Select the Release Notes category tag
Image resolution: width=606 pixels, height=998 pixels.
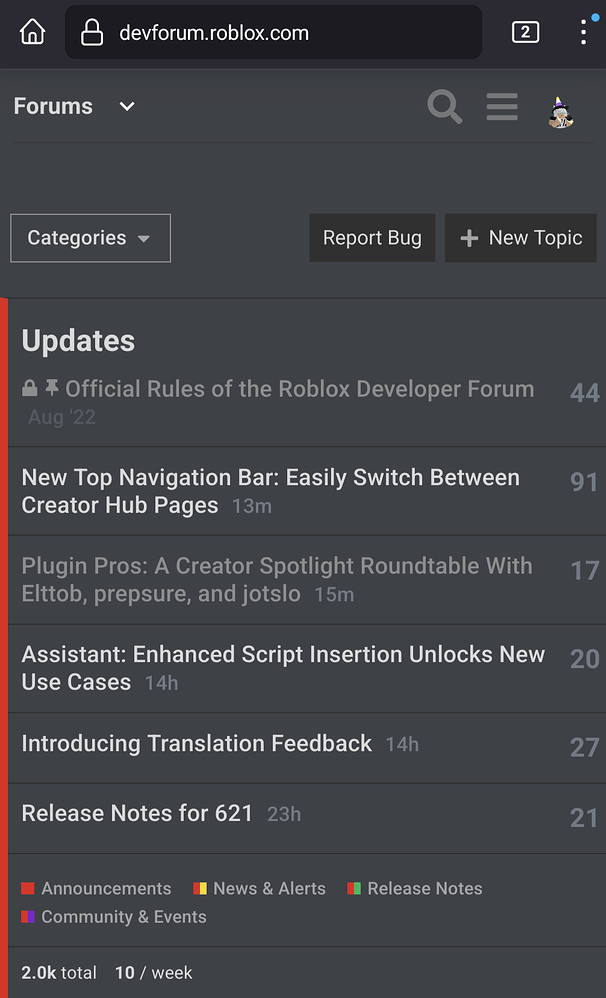tap(423, 888)
